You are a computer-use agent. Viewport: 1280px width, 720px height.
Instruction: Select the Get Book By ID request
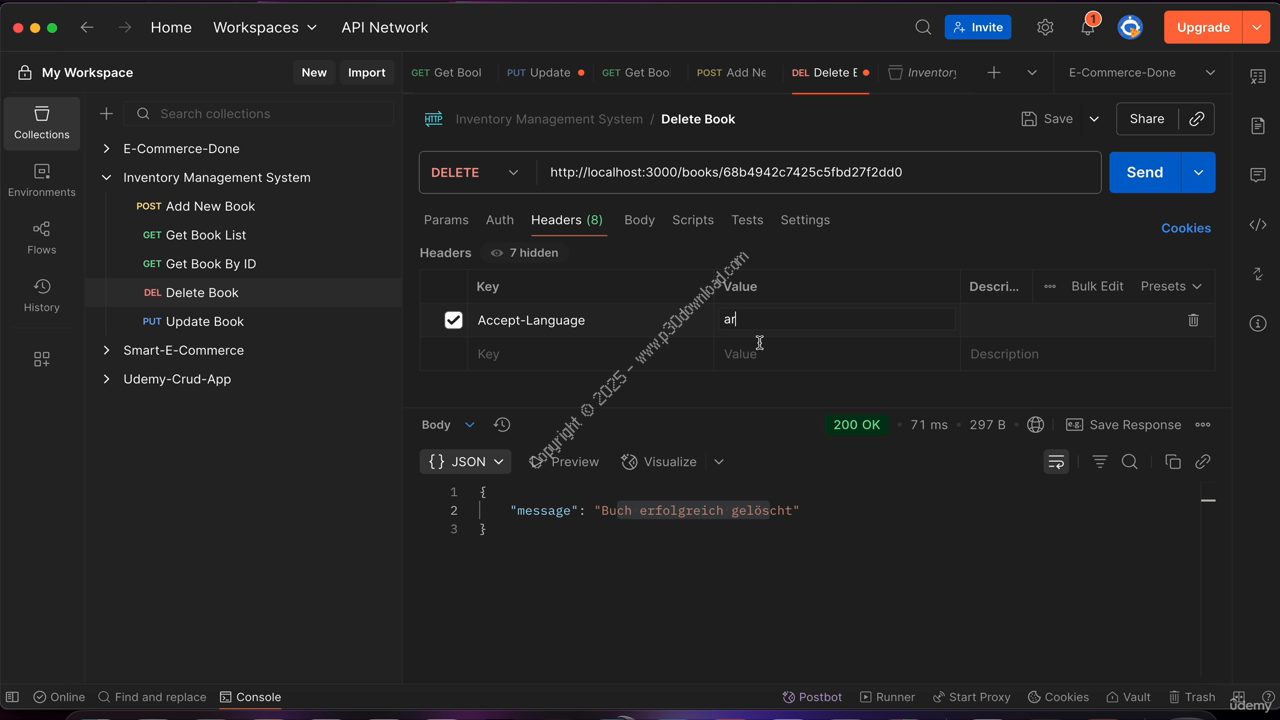[210, 264]
